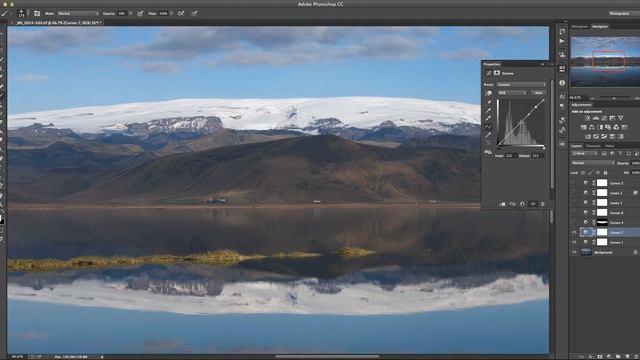Hide the Curves 1 layer
Viewport: 640px width, 360px height.
[x=574, y=242]
